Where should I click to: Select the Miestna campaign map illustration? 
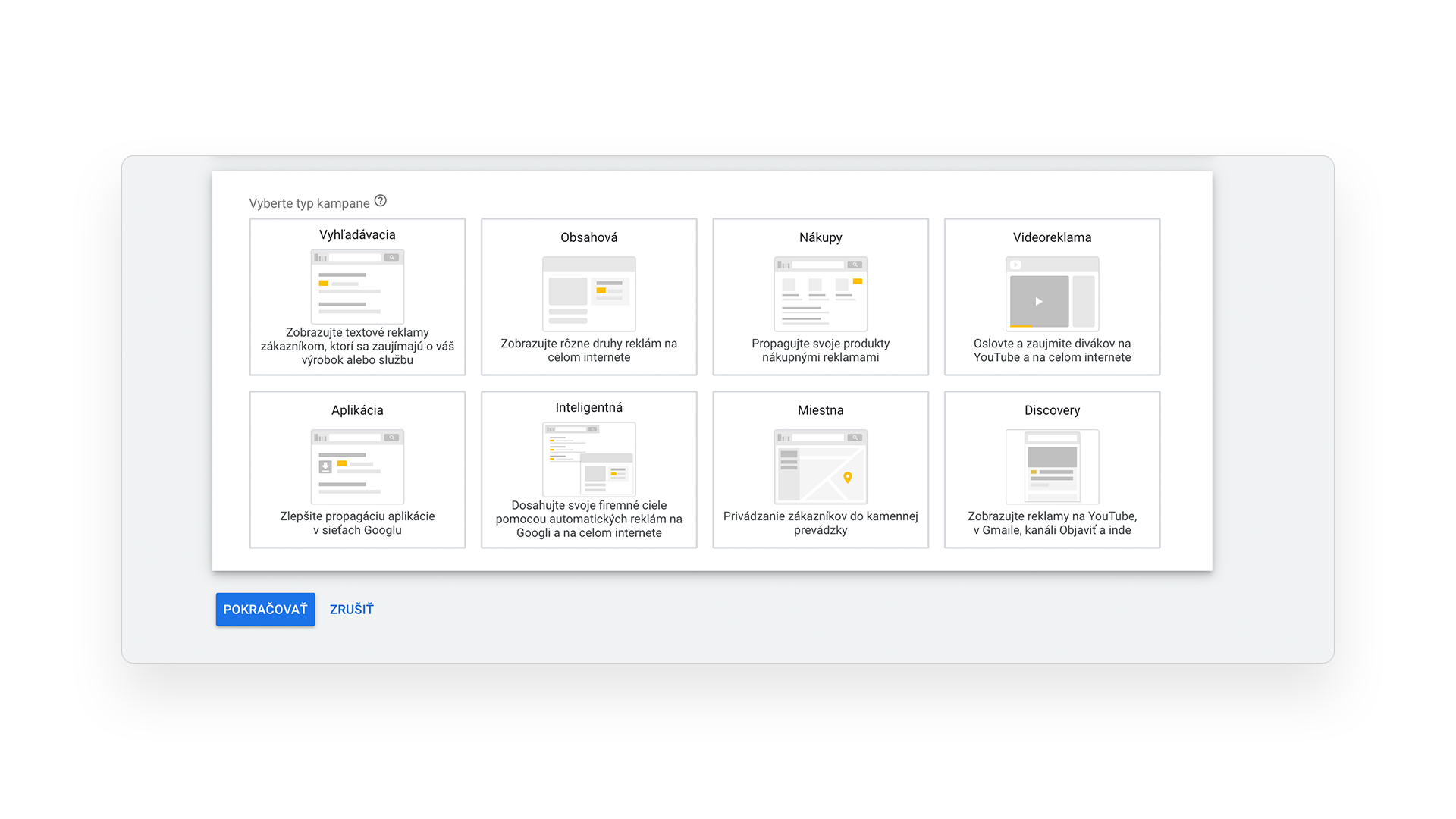click(821, 467)
